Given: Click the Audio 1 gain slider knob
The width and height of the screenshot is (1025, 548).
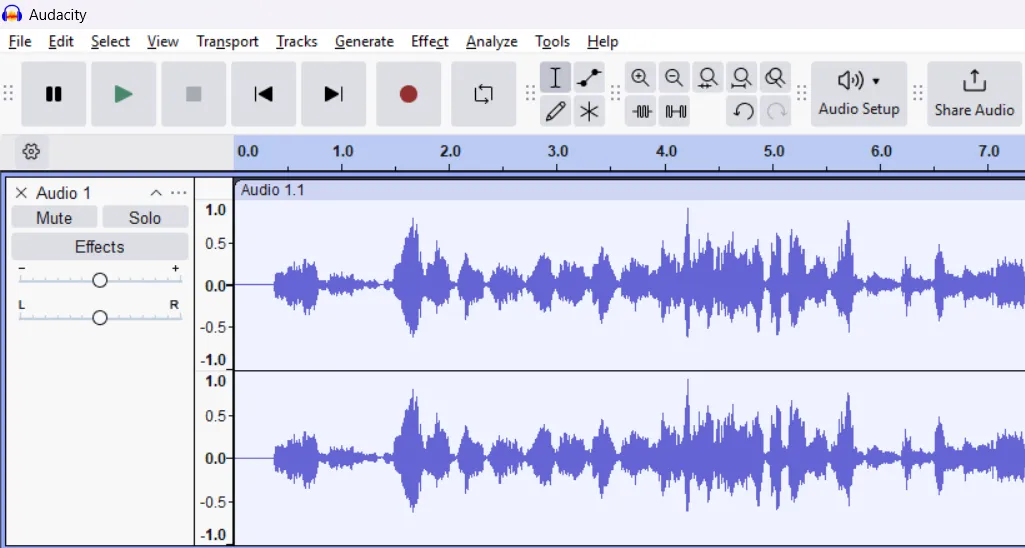Looking at the screenshot, I should coord(99,281).
